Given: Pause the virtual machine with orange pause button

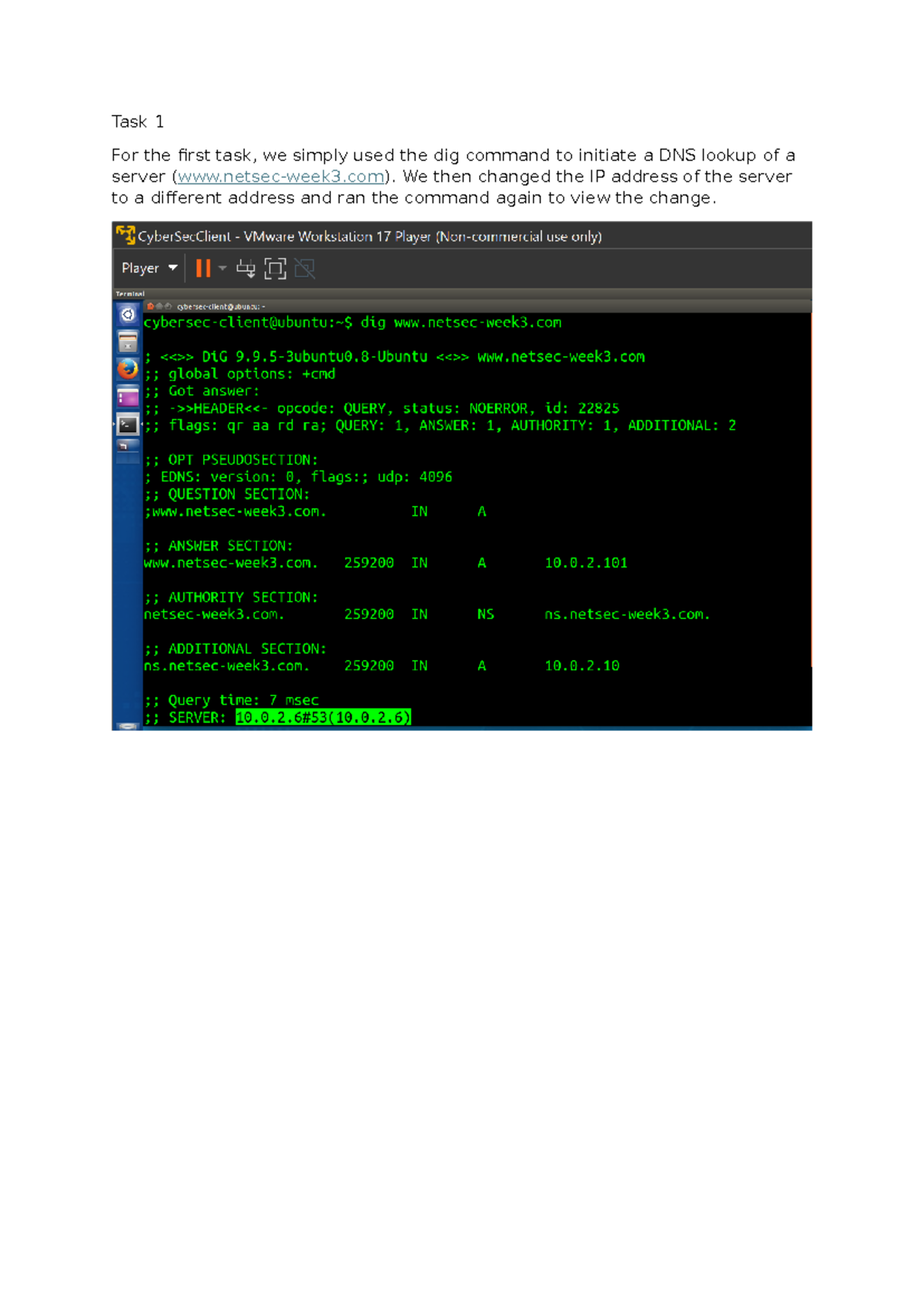Looking at the screenshot, I should (203, 268).
